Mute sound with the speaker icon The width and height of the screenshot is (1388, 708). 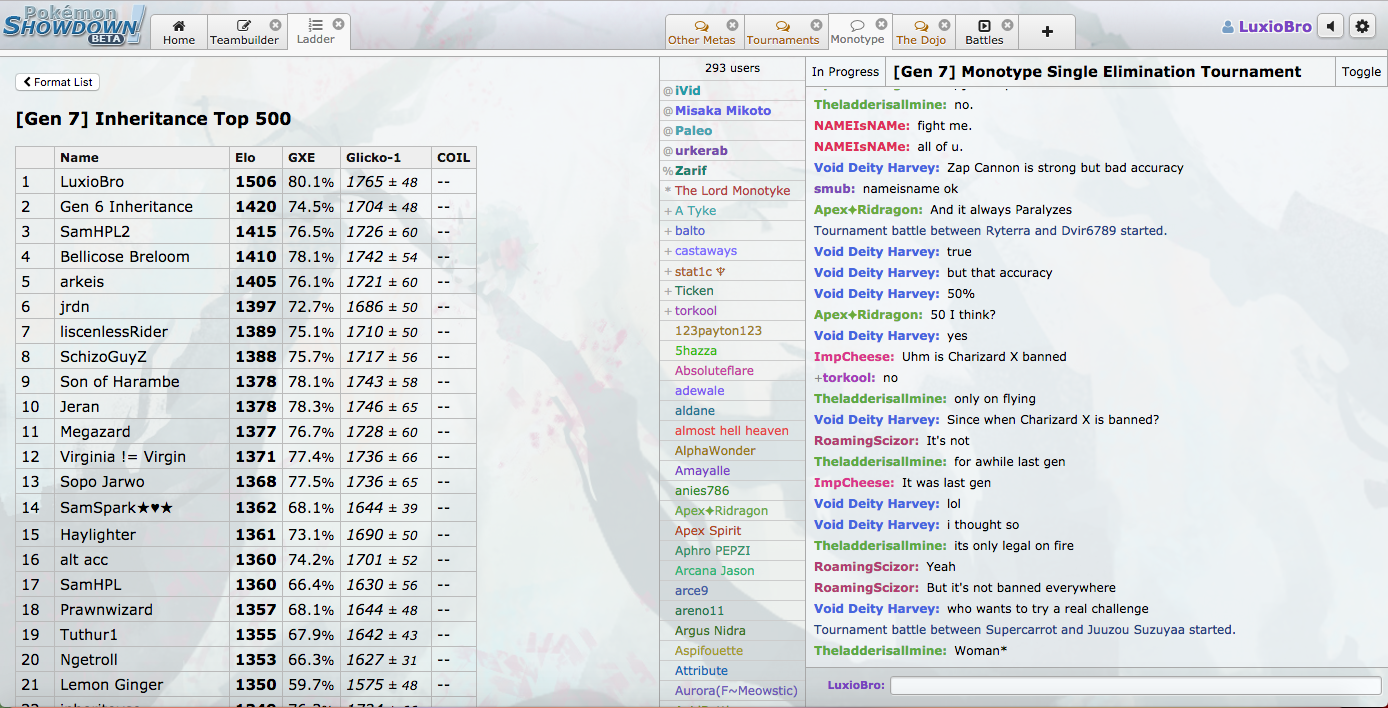(x=1330, y=27)
